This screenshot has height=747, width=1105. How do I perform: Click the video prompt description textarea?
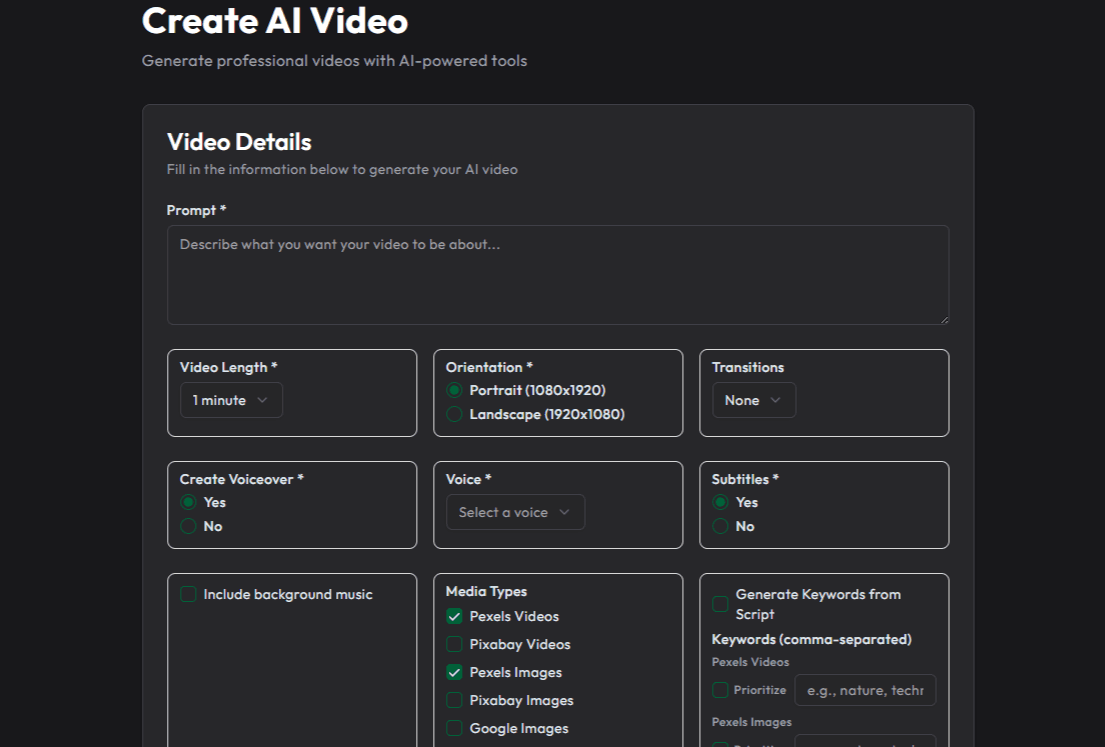557,275
